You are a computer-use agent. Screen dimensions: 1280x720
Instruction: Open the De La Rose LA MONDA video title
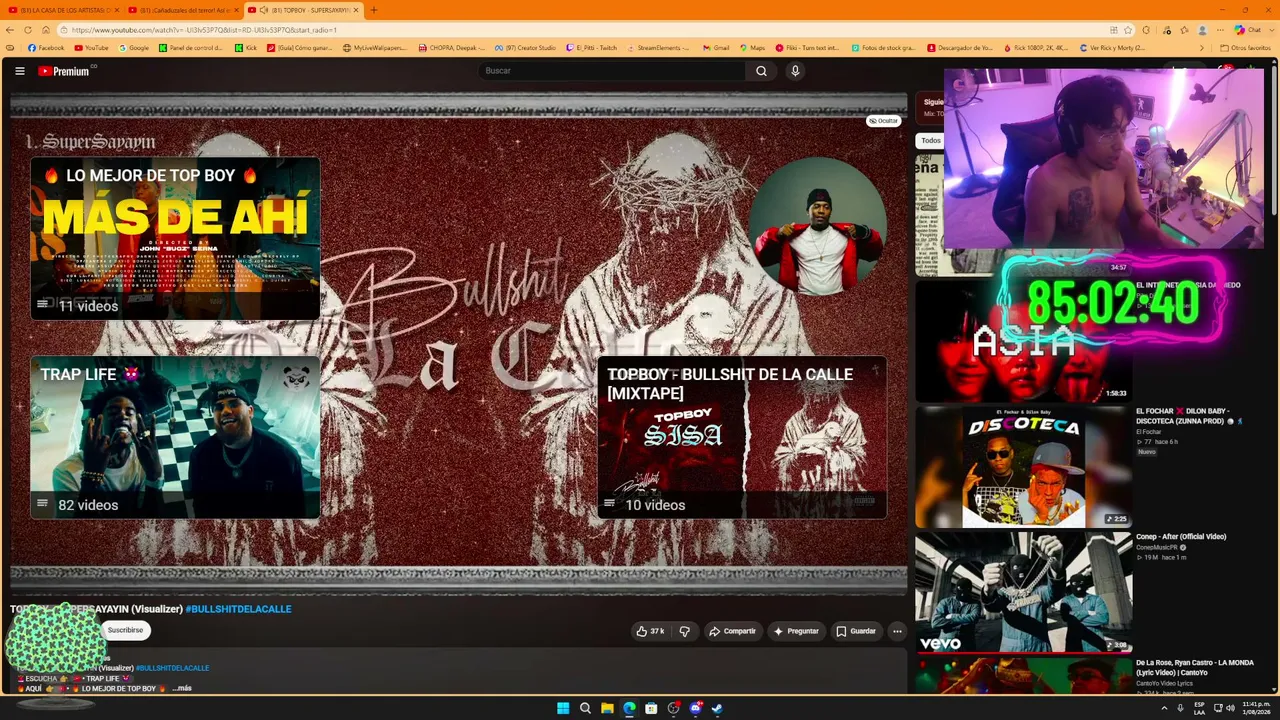point(1195,667)
